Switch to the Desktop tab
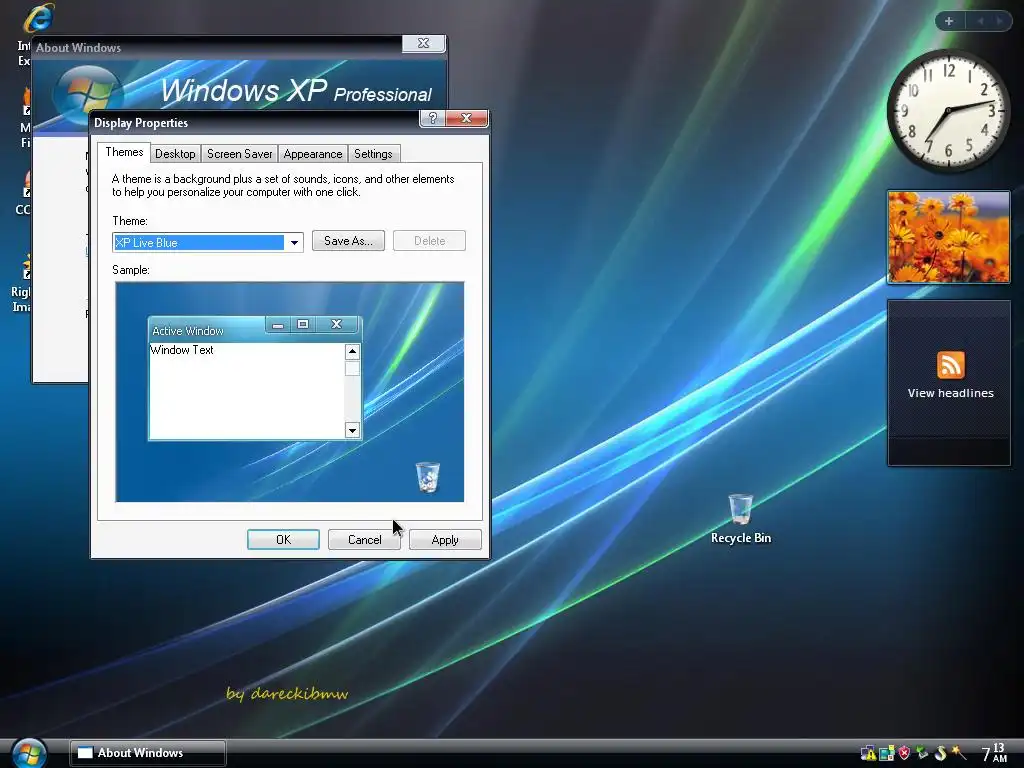This screenshot has width=1024, height=768. point(175,154)
